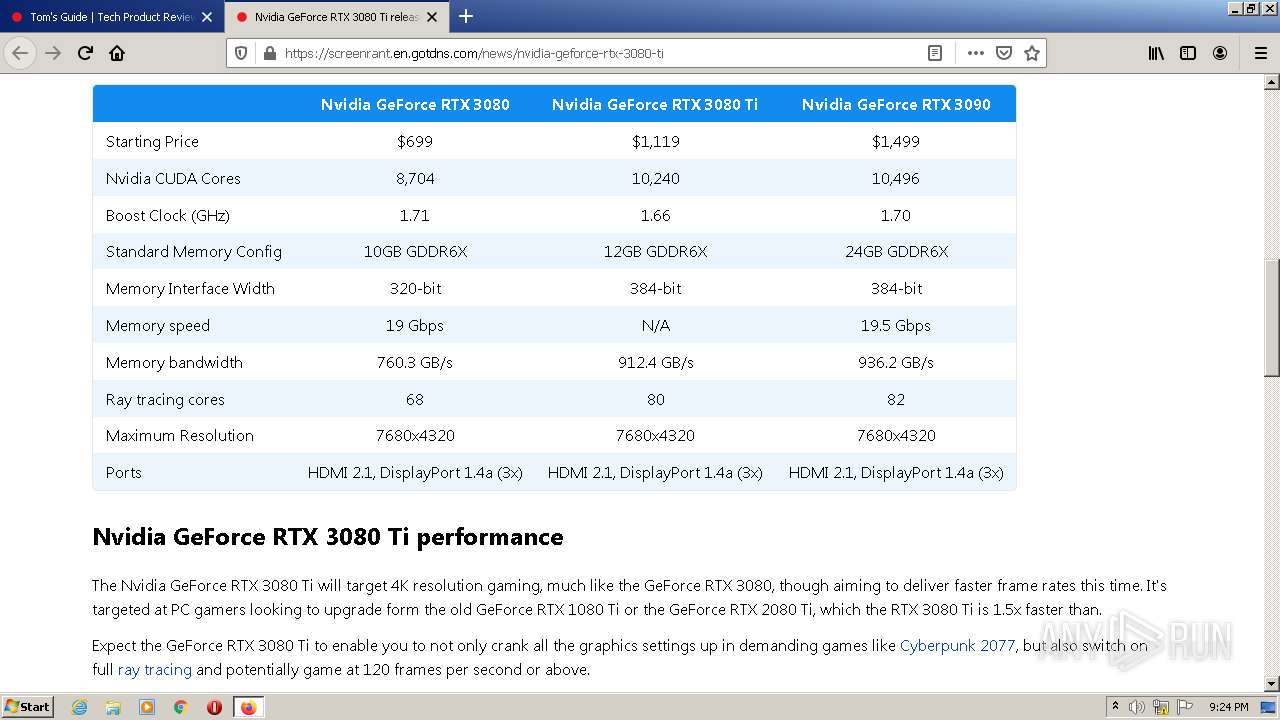The width and height of the screenshot is (1280, 720).
Task: View site padlock security info
Action: tap(268, 53)
